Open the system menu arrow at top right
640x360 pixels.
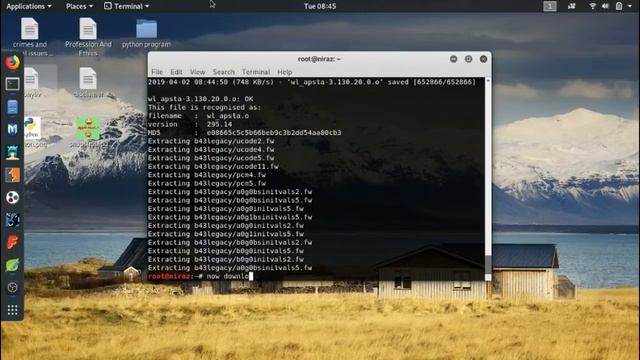(x=629, y=6)
